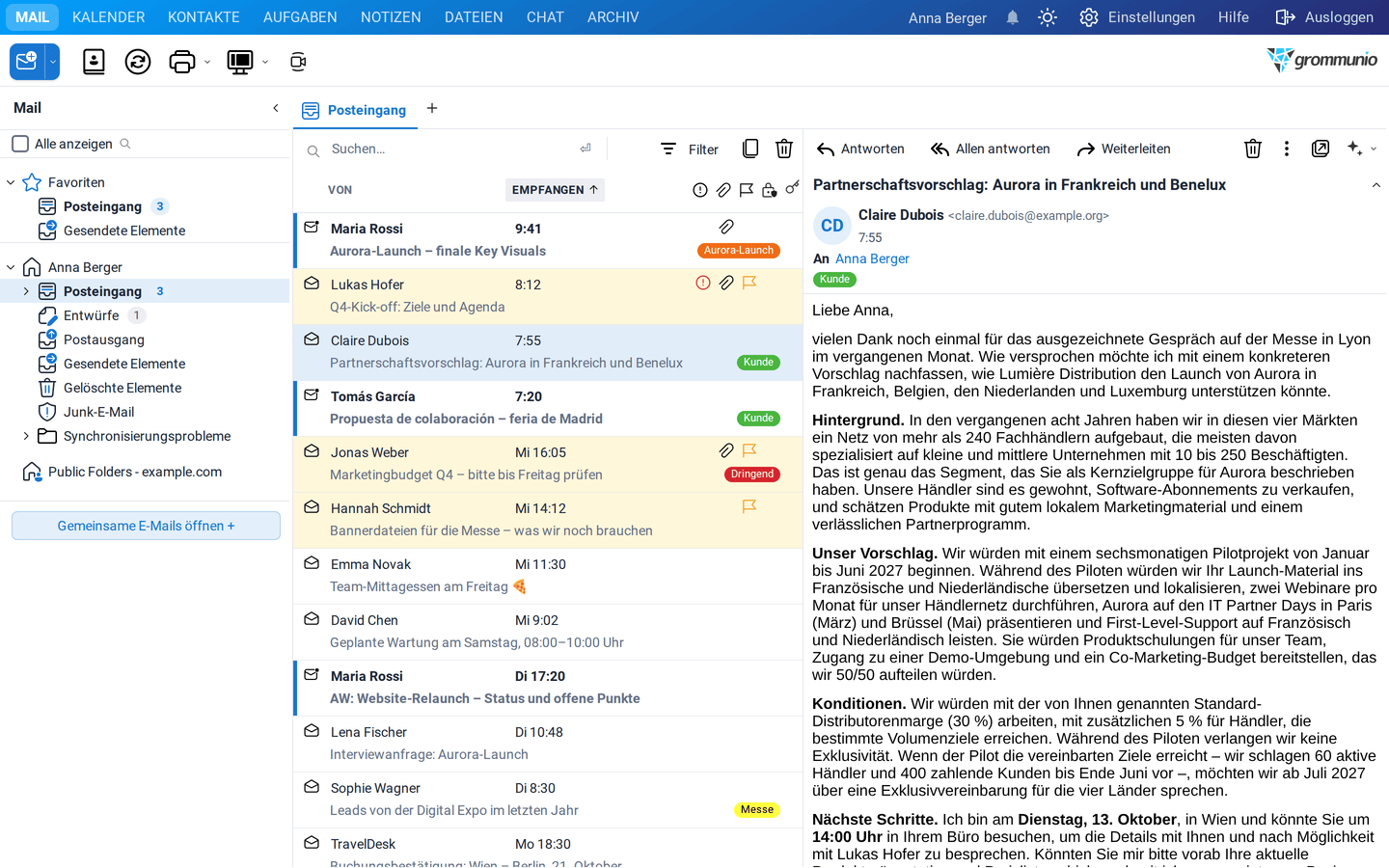The width and height of the screenshot is (1389, 868).
Task: Click the notifications bell icon
Action: point(1013,17)
